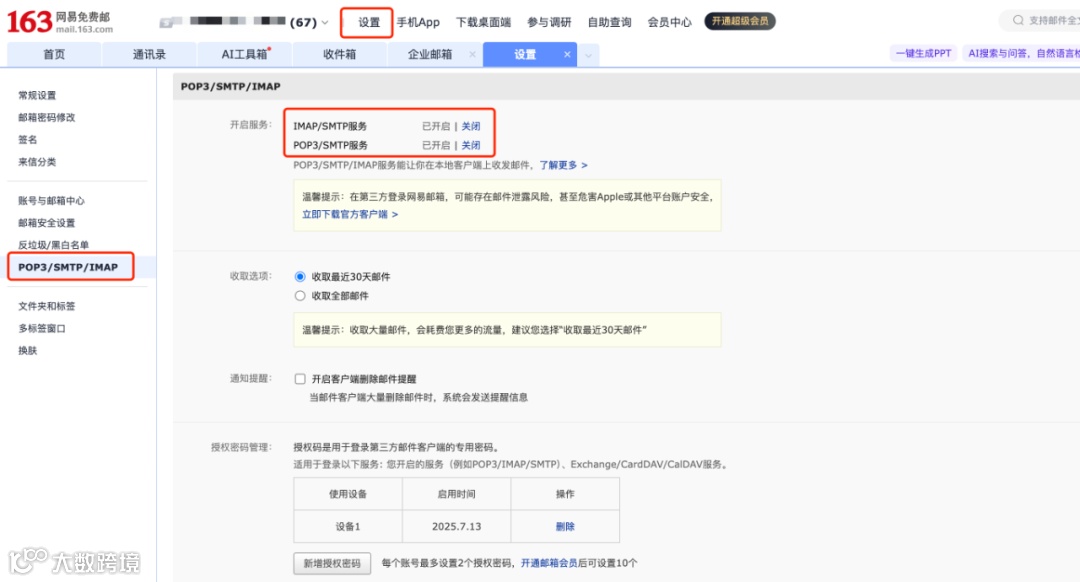This screenshot has height=582, width=1080.
Task: Open 设置 in the top menu
Action: (368, 22)
